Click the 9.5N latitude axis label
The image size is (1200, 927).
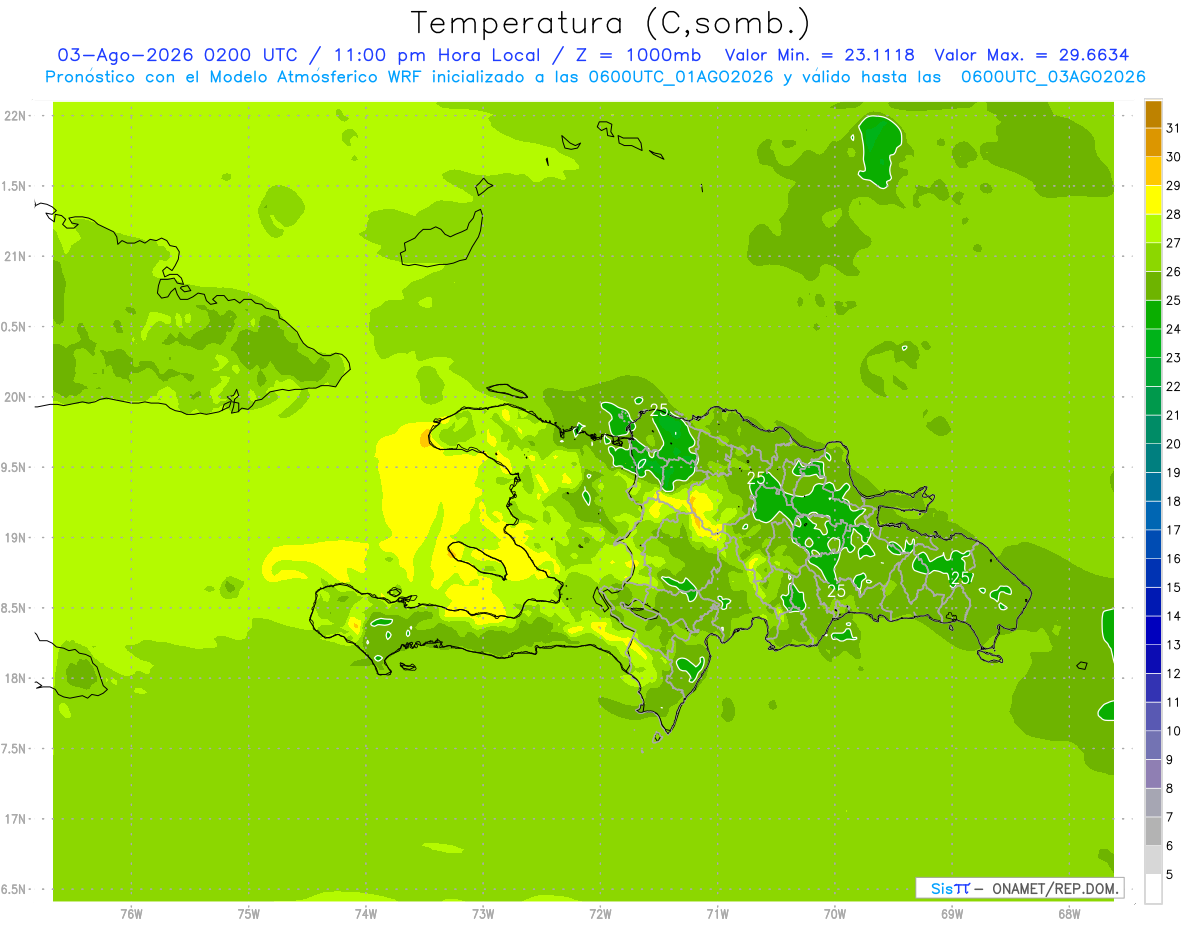[x=15, y=467]
